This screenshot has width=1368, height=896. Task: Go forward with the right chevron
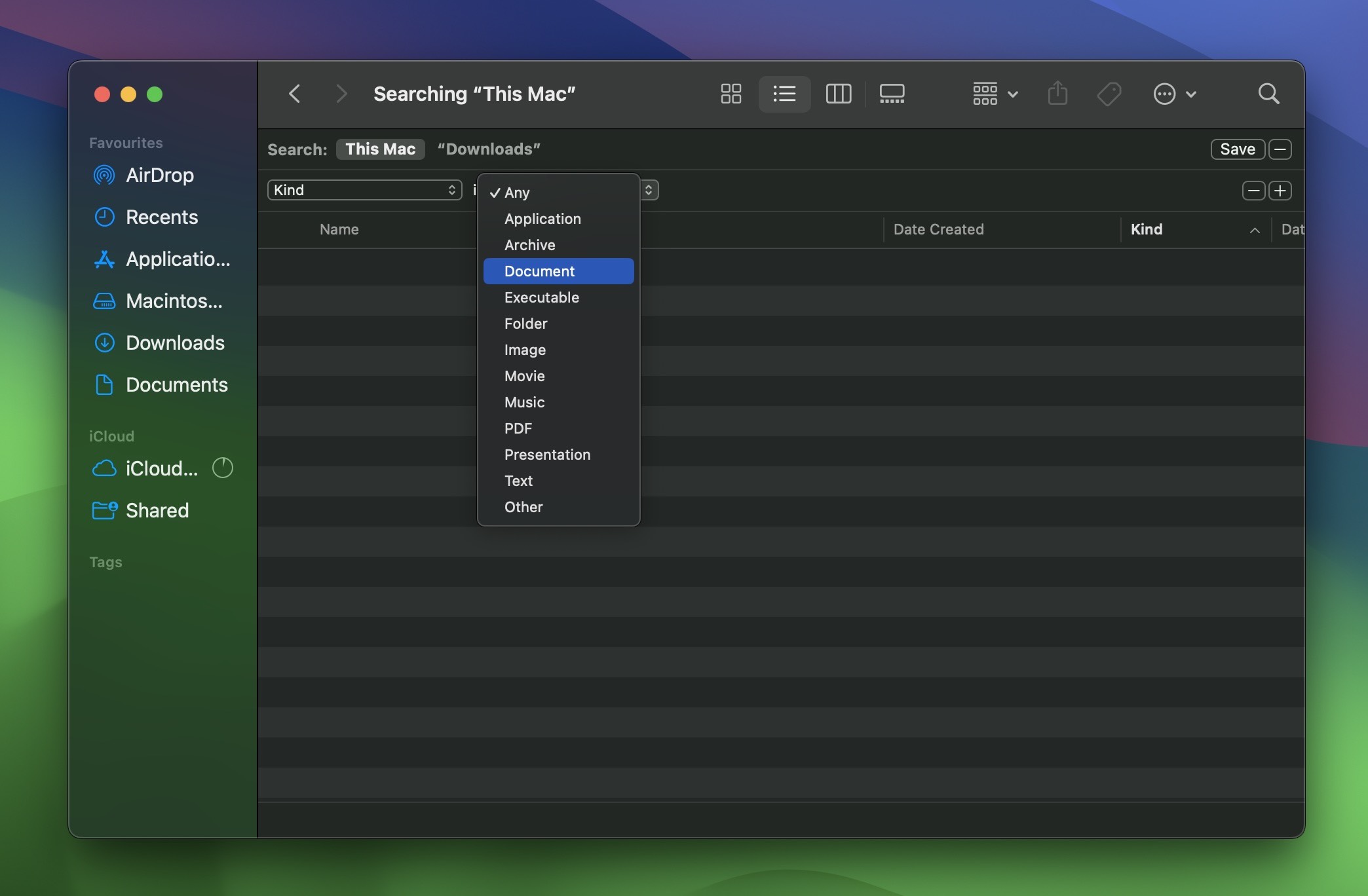click(341, 94)
